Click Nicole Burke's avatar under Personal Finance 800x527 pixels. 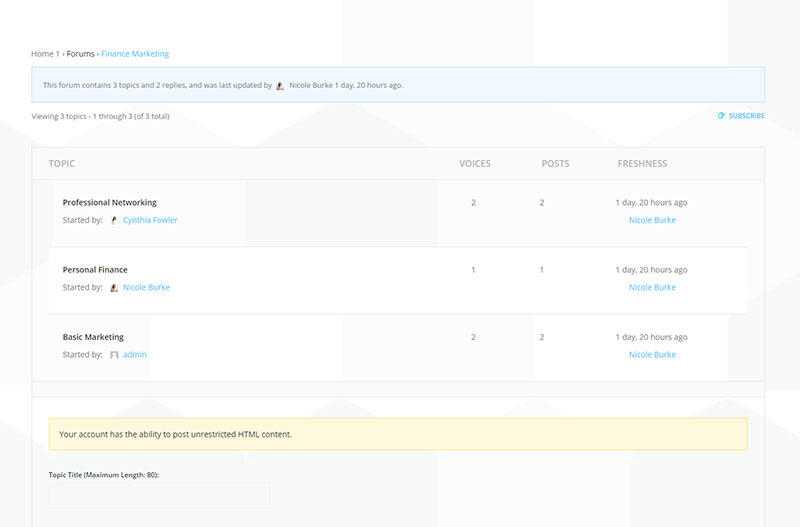coord(114,287)
